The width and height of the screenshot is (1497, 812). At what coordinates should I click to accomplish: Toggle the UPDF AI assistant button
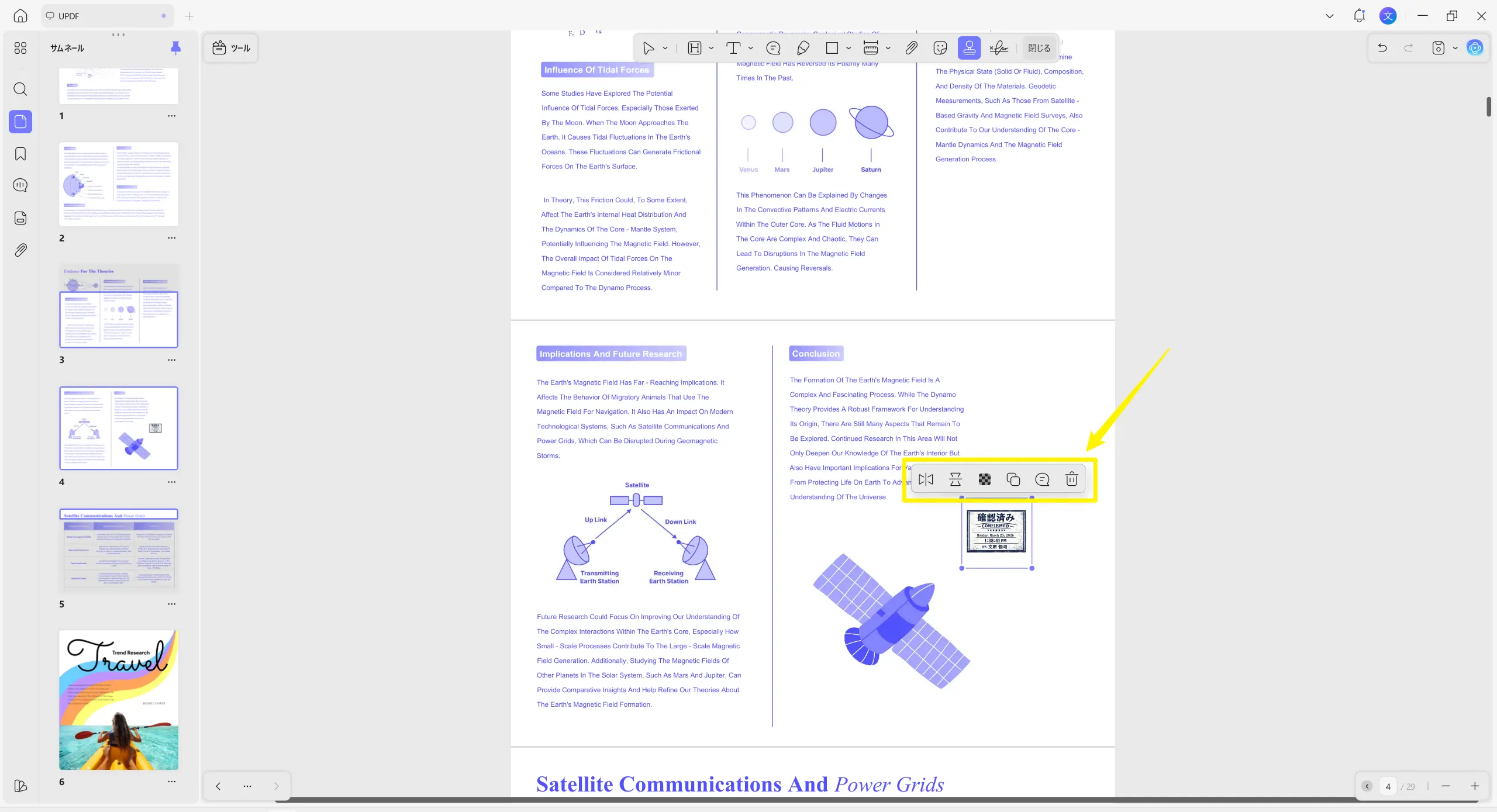coord(1475,48)
